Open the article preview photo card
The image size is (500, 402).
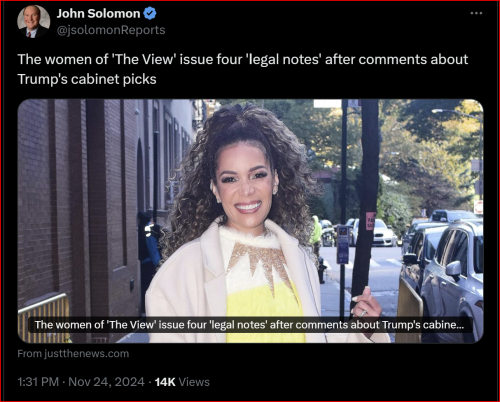(x=250, y=221)
